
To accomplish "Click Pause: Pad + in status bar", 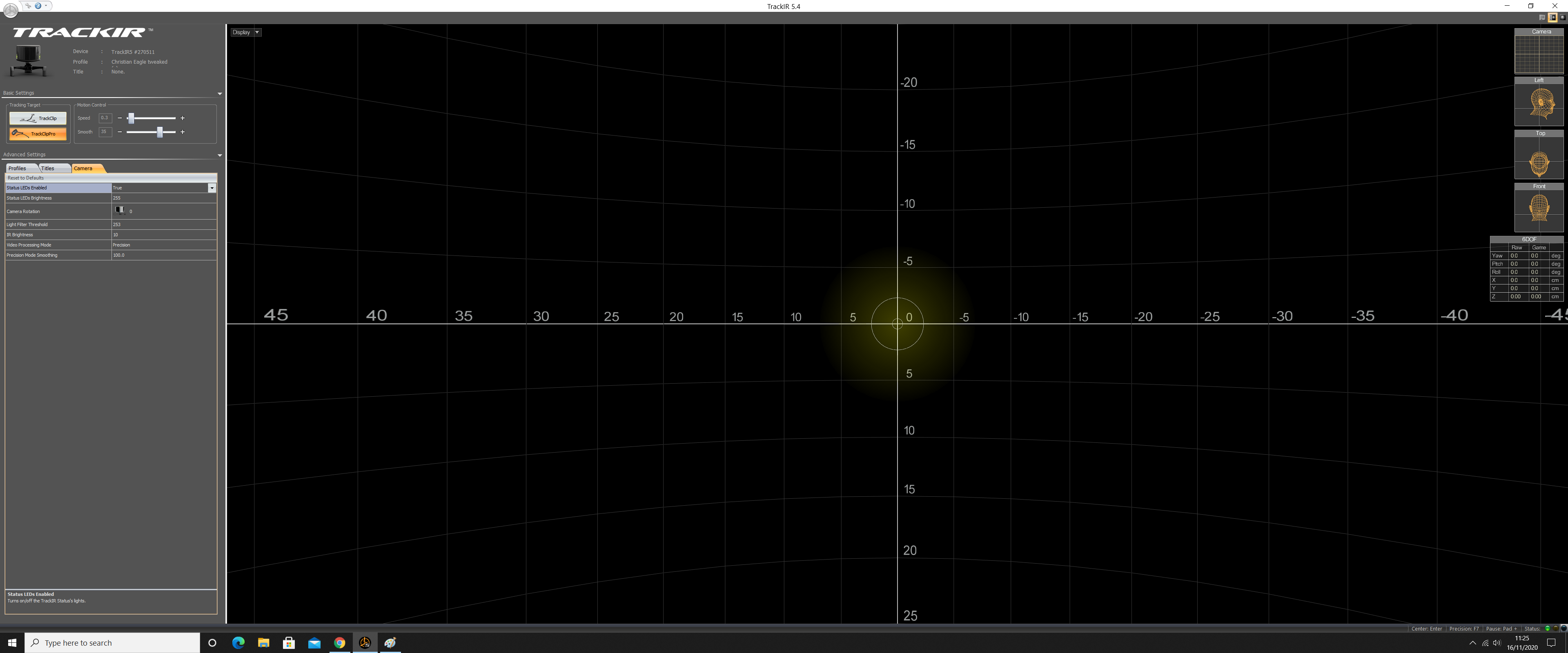I will pyautogui.click(x=1501, y=629).
